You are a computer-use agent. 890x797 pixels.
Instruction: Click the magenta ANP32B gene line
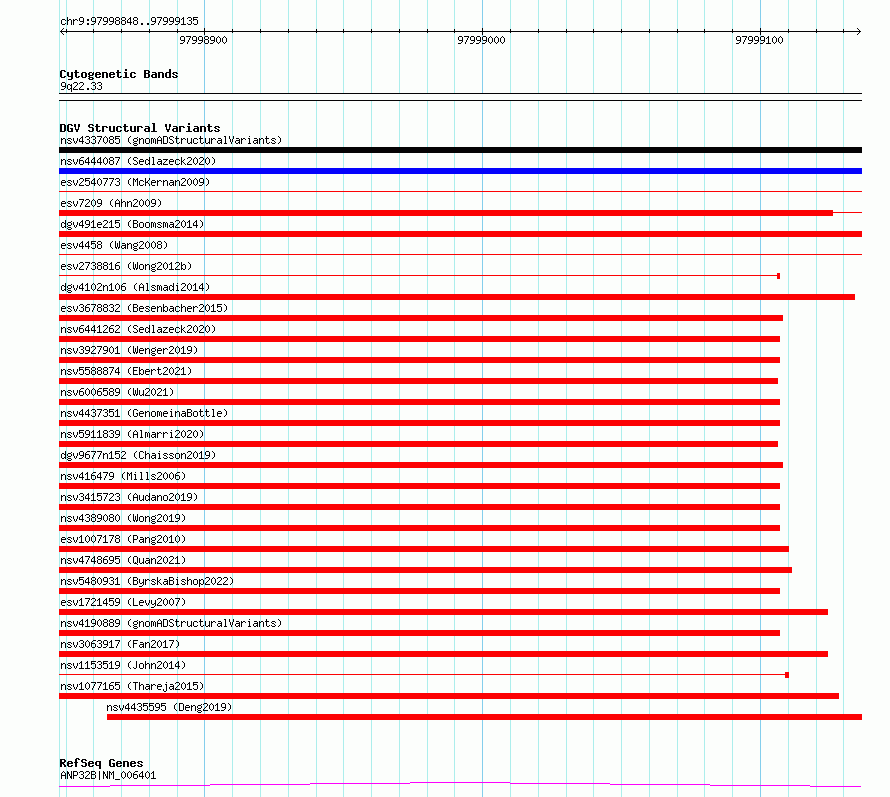pyautogui.click(x=460, y=785)
